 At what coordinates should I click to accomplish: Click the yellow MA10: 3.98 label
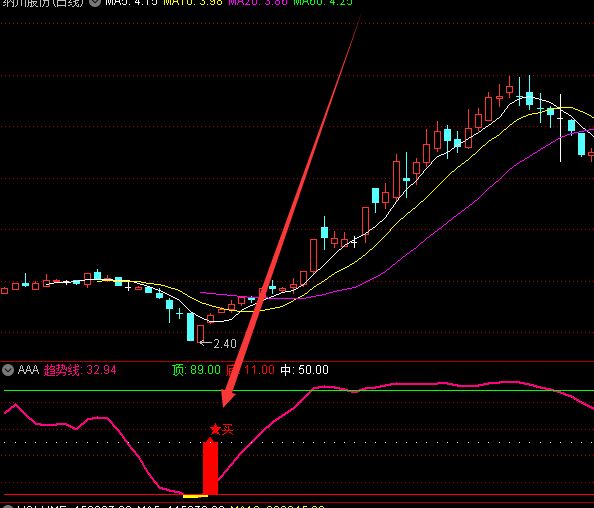(x=193, y=2)
